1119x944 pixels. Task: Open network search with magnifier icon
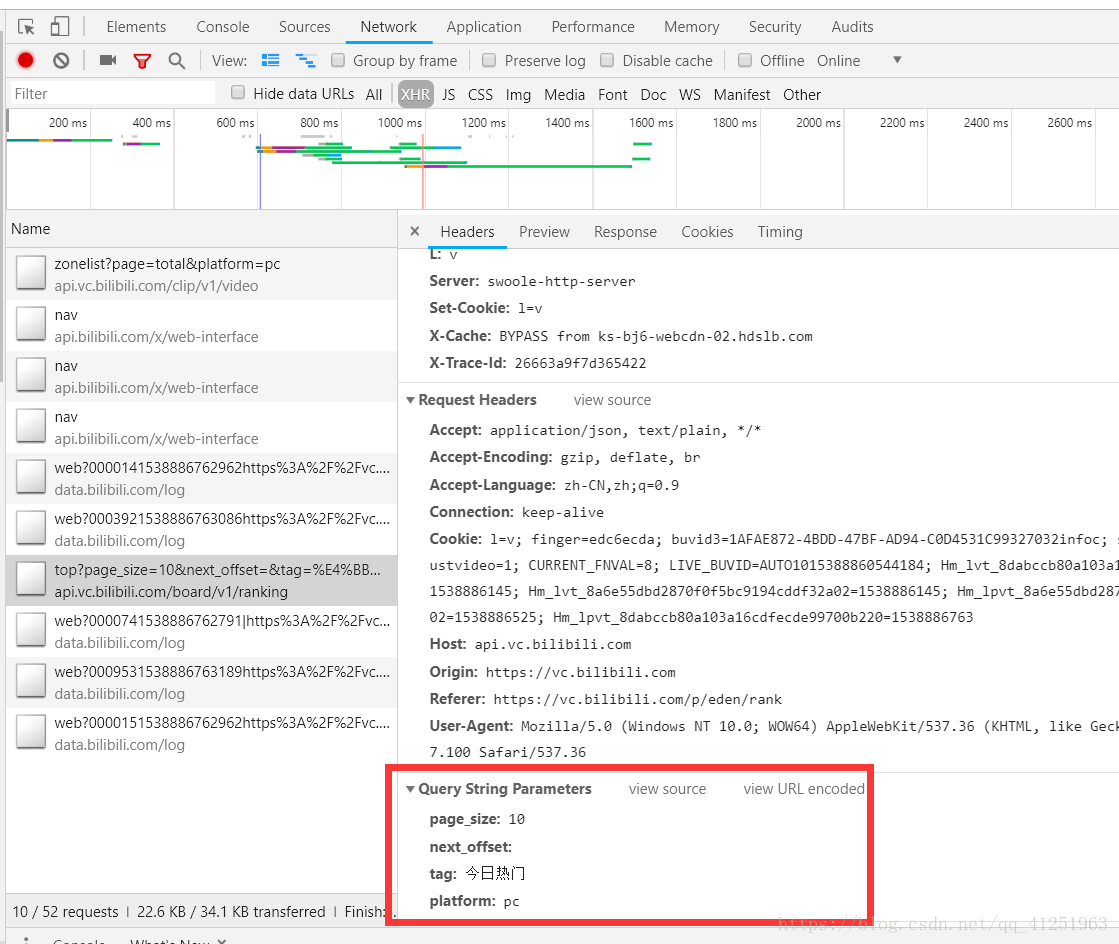pyautogui.click(x=176, y=61)
